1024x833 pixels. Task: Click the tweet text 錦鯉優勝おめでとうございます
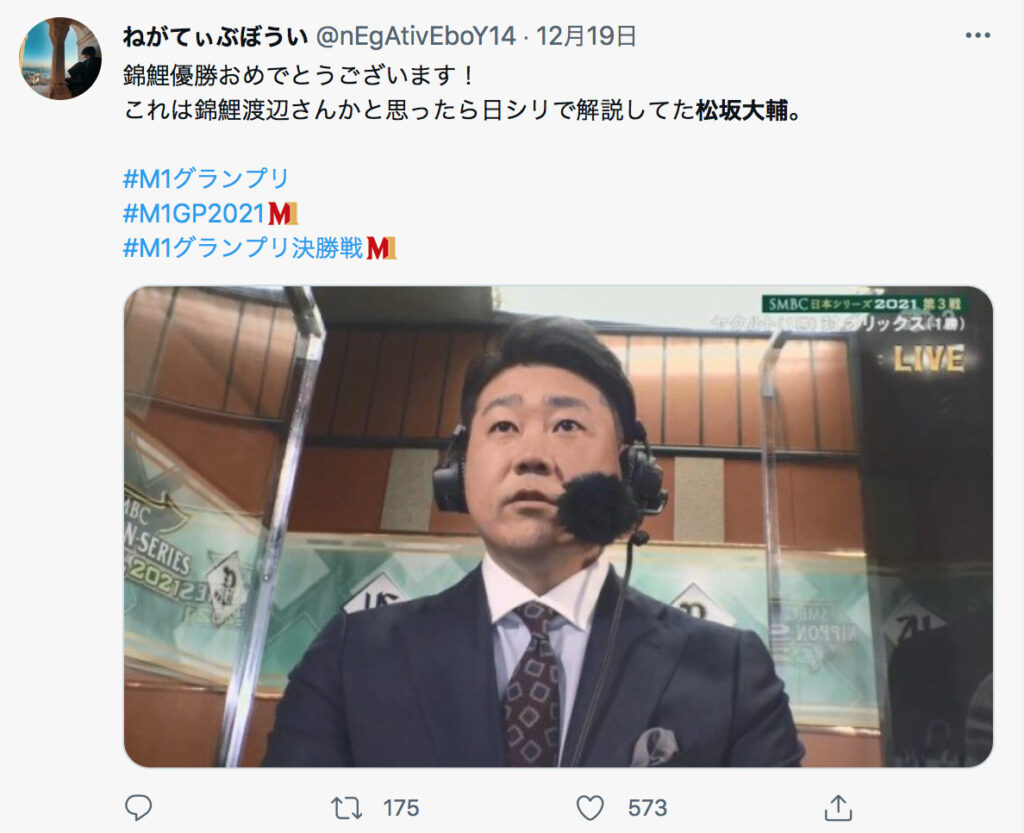point(287,76)
